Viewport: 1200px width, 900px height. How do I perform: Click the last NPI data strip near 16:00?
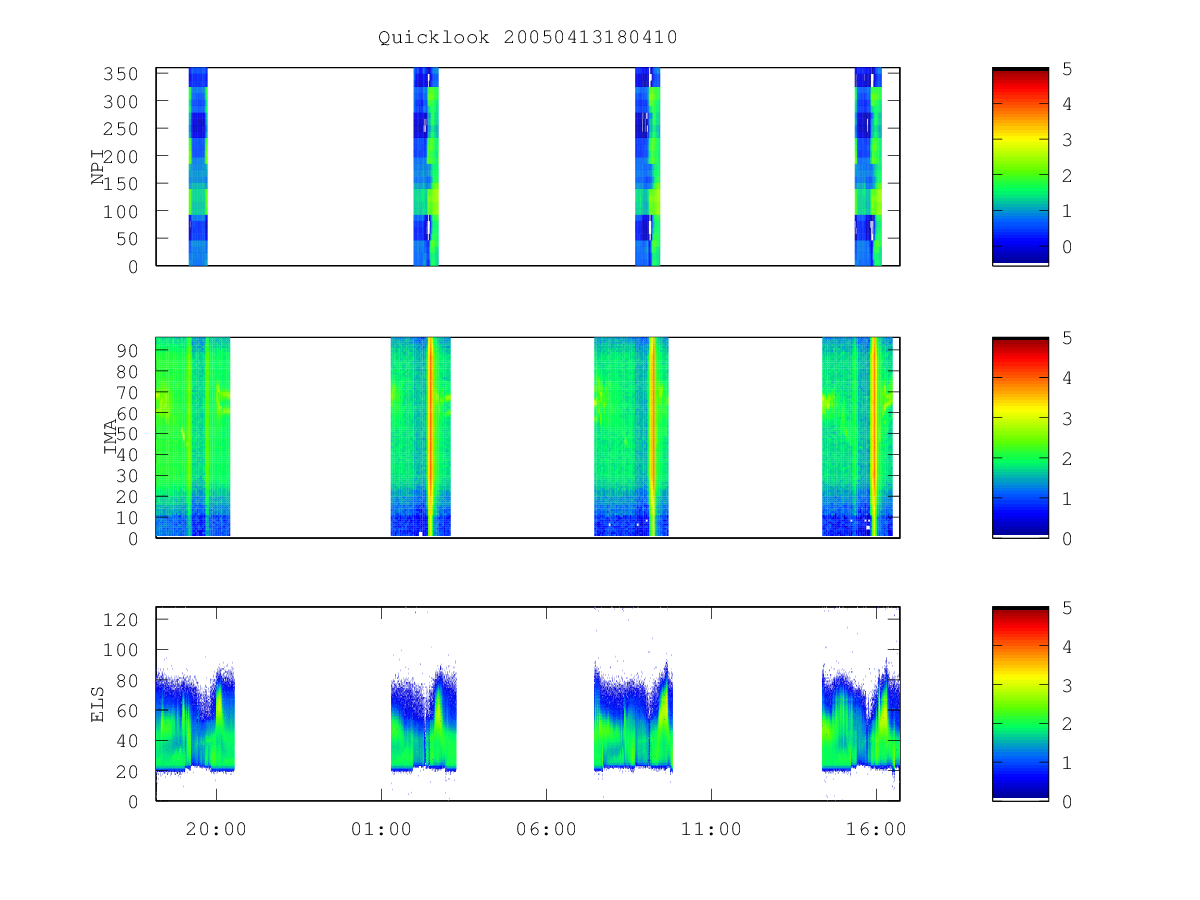tap(868, 166)
